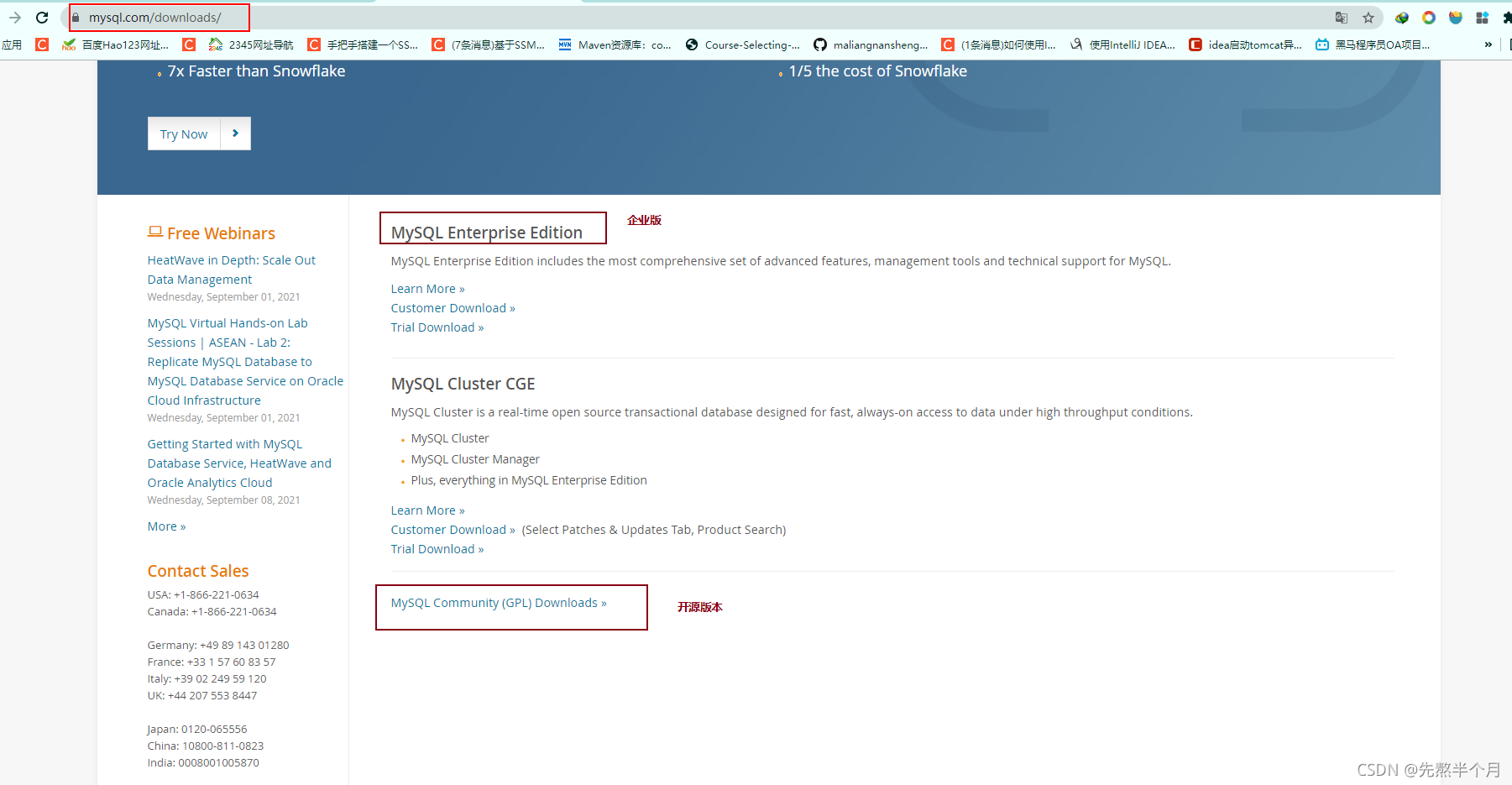Screen dimensions: 1512x785
Task: Open the (1条消息)如何使用I... bookmark
Action: [998, 44]
